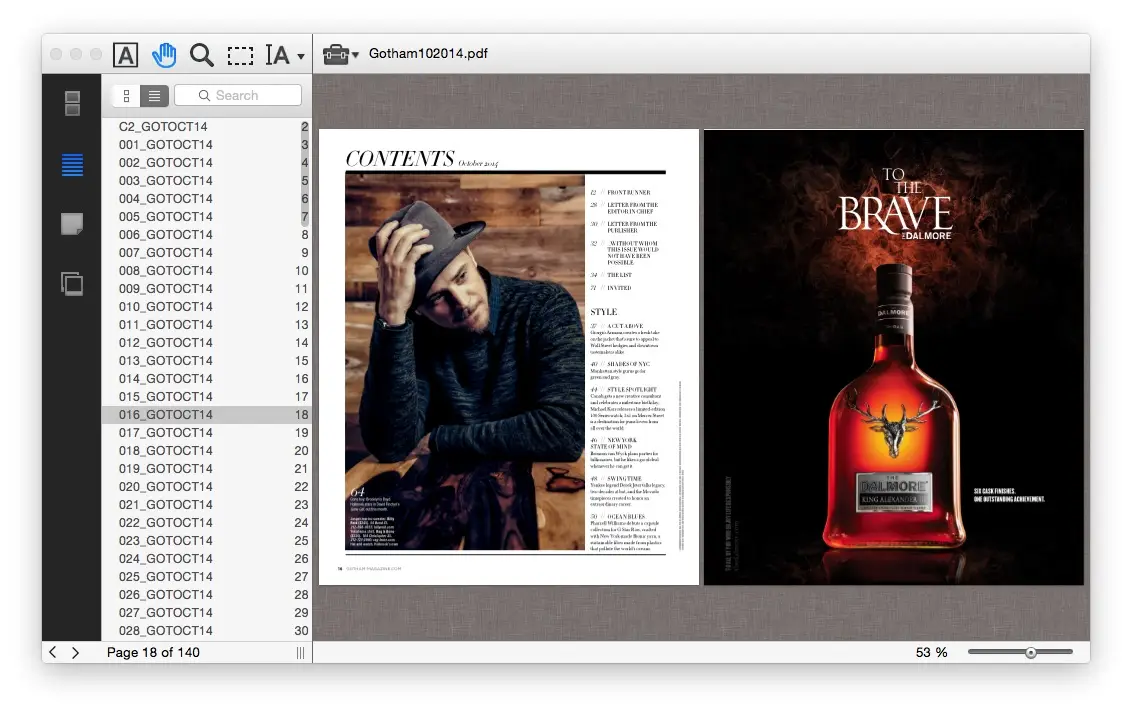Select outline entry 023_GOTOCT14

[x=206, y=541]
